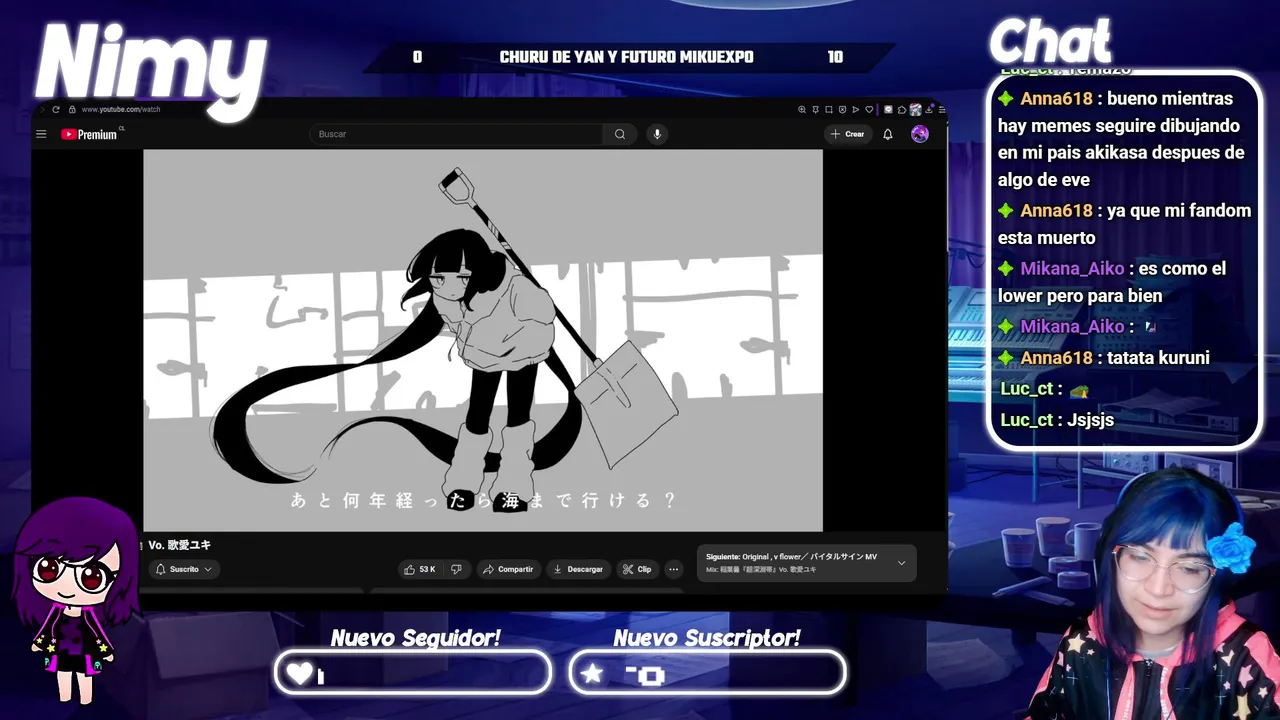Click the pin icon in the address bar
1280x720 pixels.
pos(816,109)
